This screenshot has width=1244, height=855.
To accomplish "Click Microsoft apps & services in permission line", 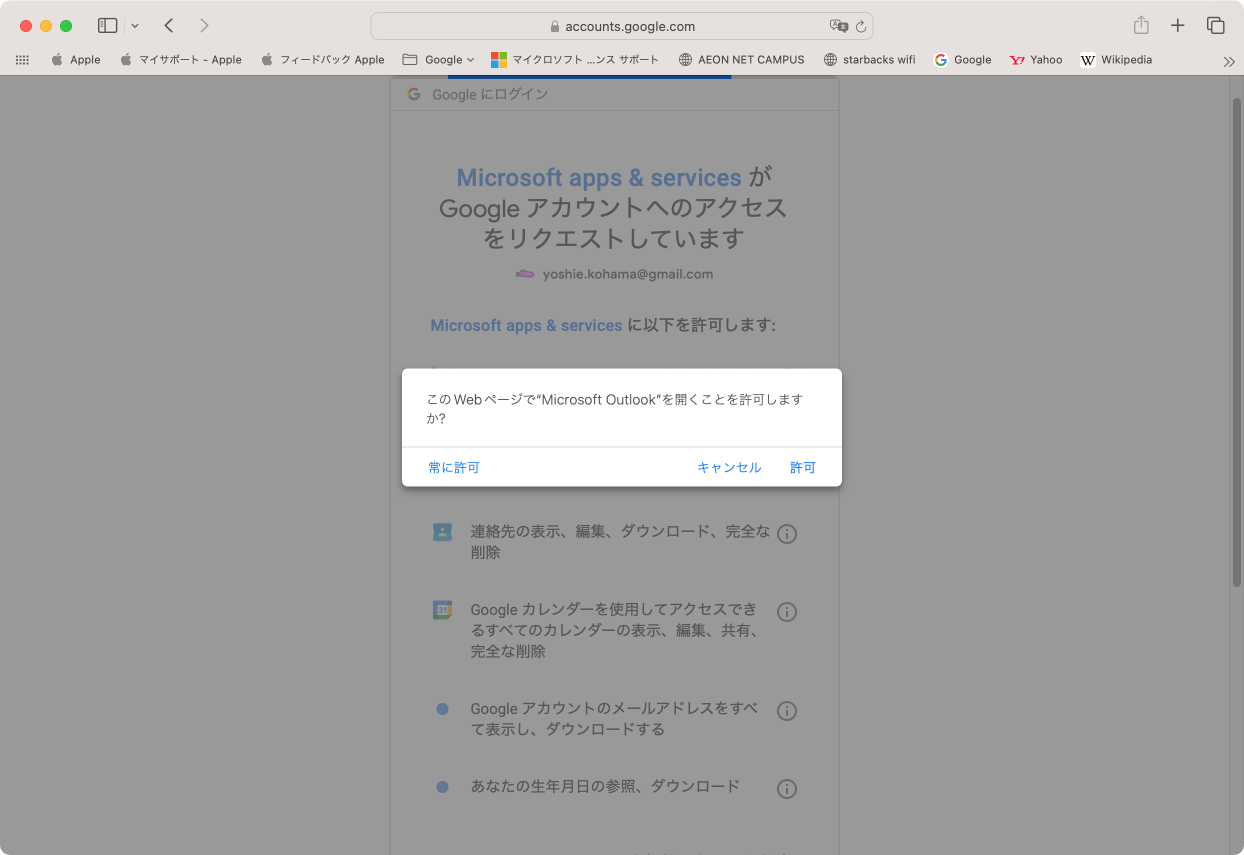I will click(x=526, y=326).
